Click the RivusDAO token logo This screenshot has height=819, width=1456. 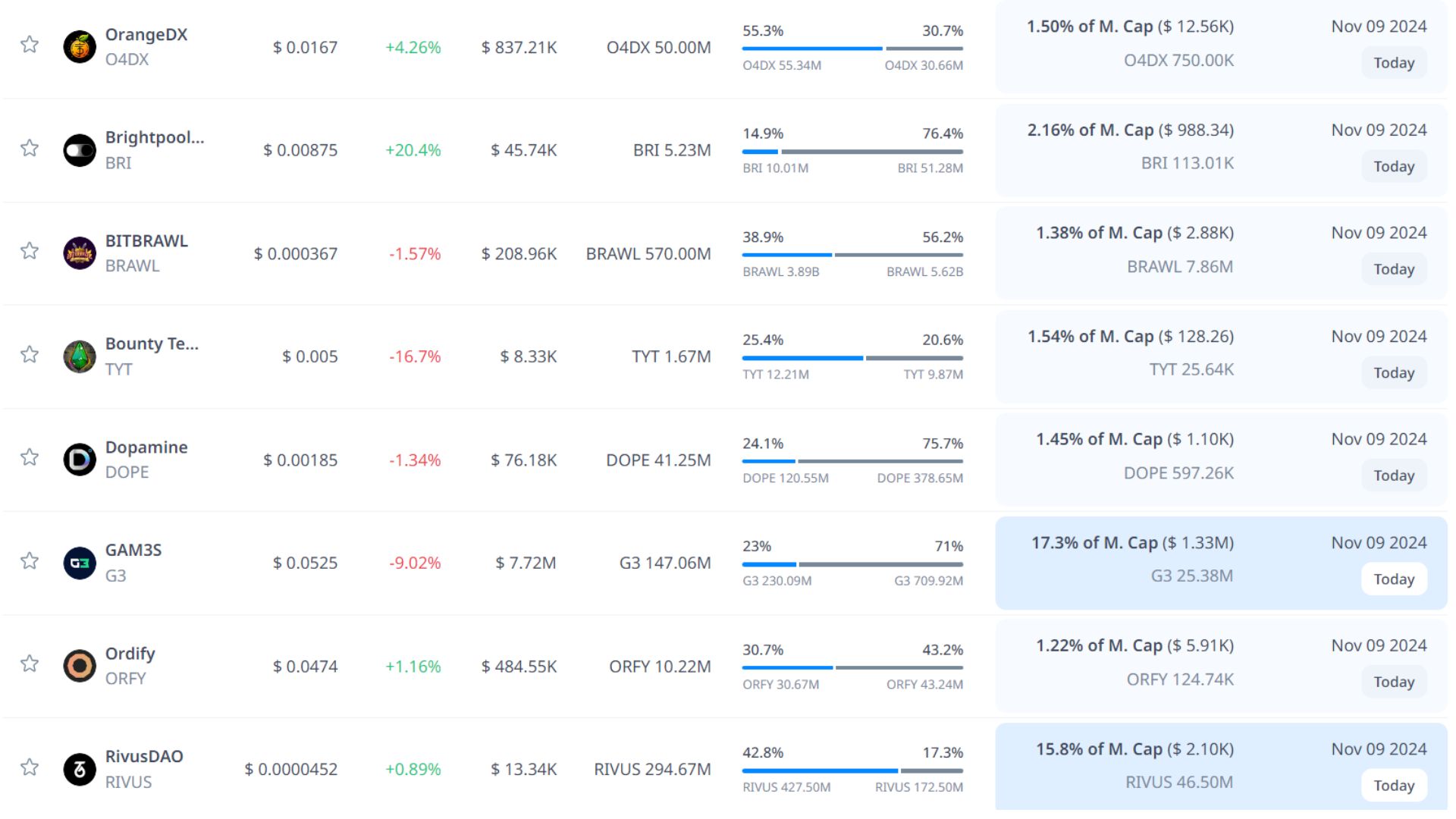point(80,770)
